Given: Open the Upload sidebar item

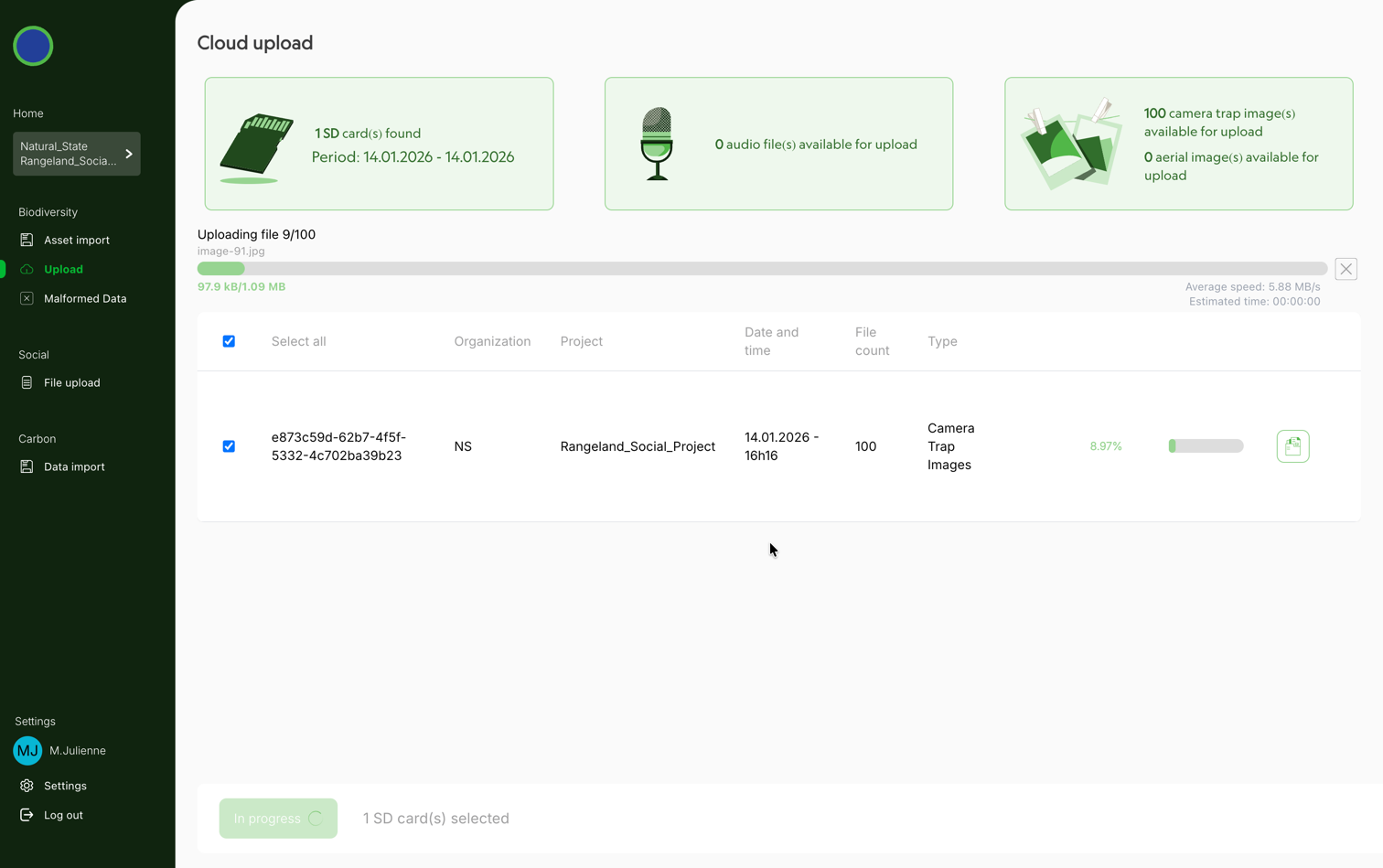Looking at the screenshot, I should coord(63,269).
